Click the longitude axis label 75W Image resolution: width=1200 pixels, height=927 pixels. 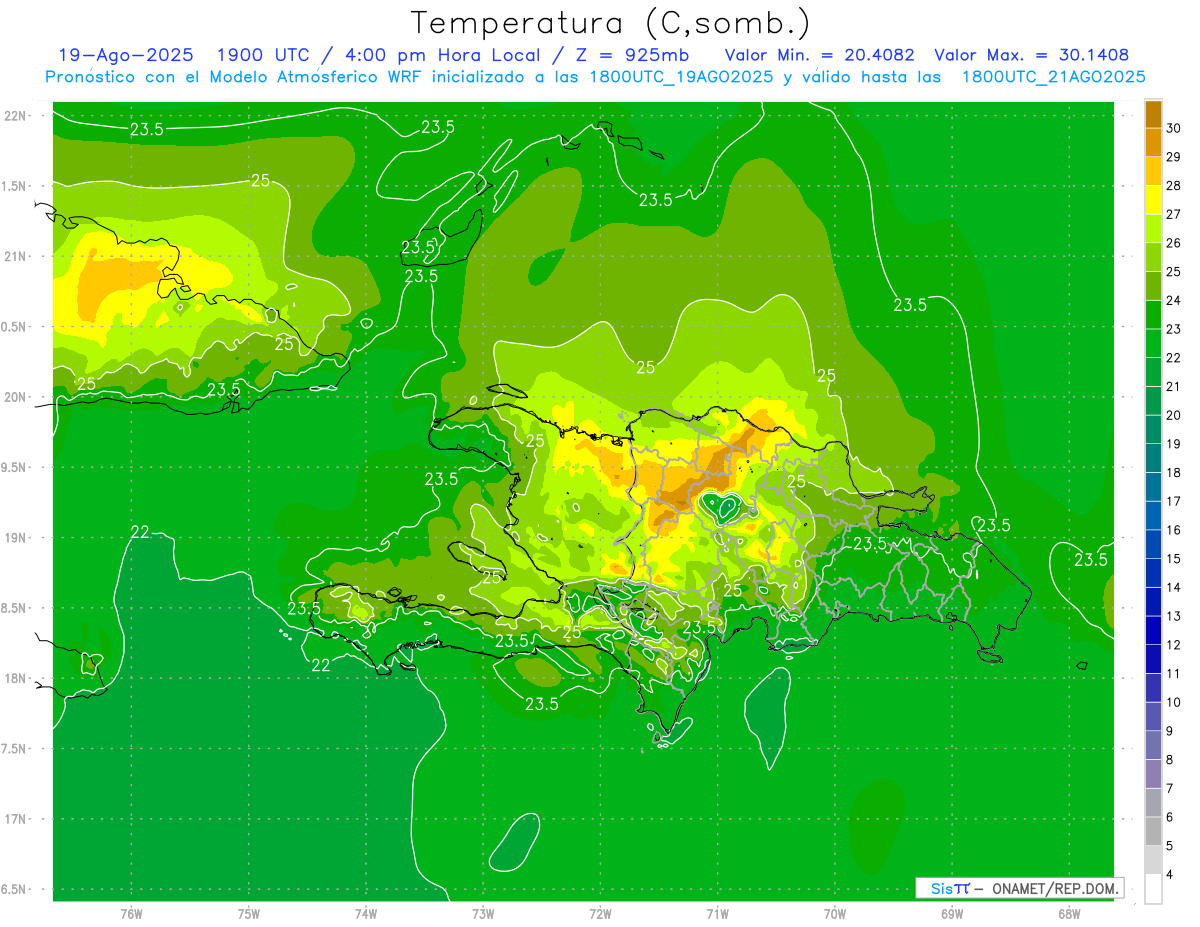coord(249,913)
